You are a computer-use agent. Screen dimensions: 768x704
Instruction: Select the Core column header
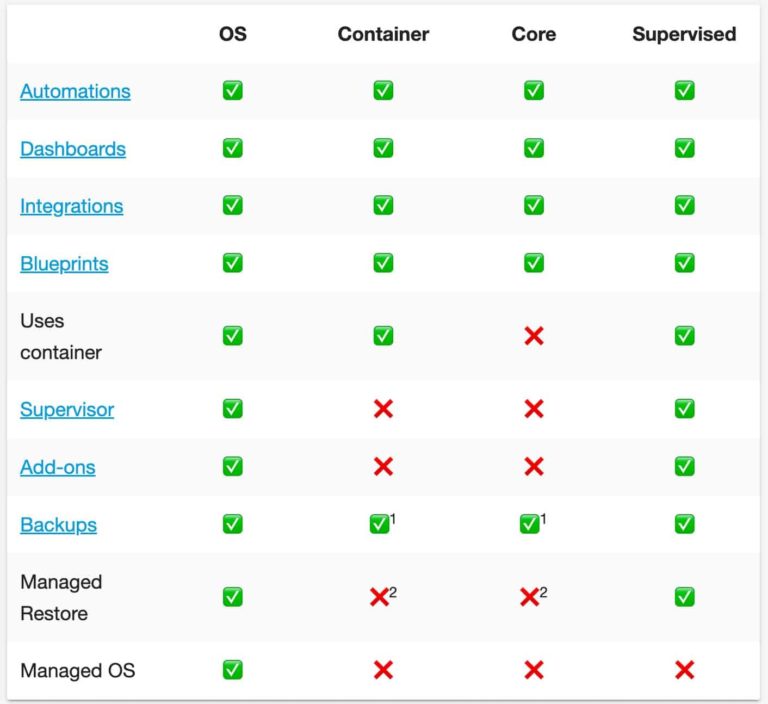pos(534,34)
